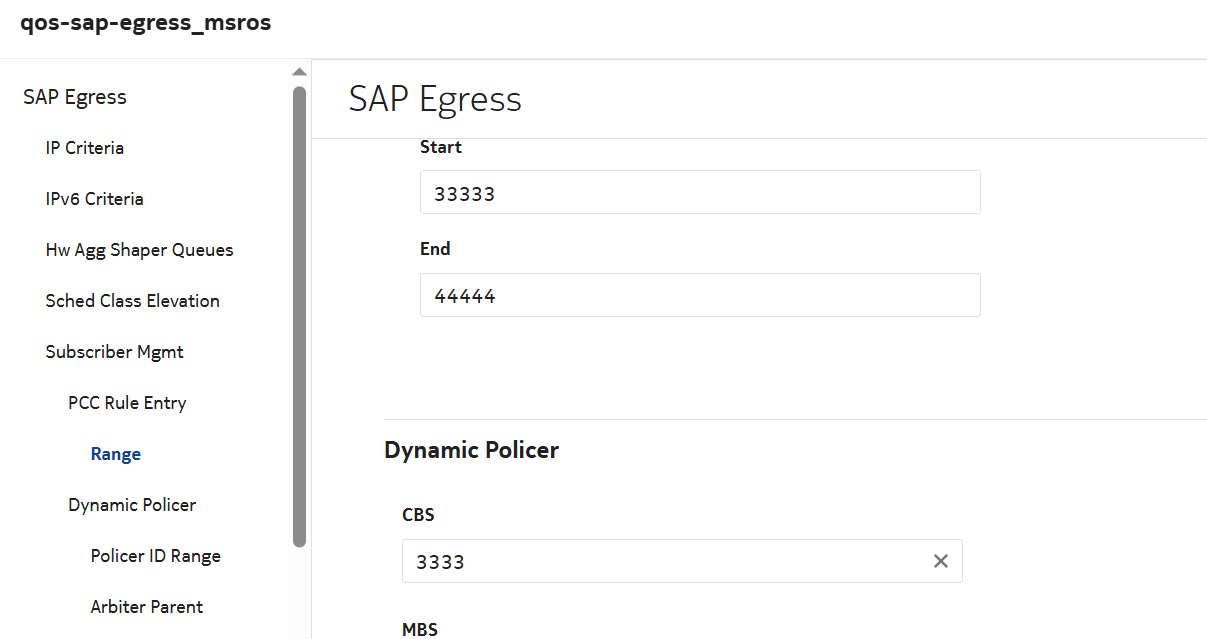Click the qos-sap-egress_msros page title
Image resolution: width=1207 pixels, height=639 pixels.
pos(146,23)
